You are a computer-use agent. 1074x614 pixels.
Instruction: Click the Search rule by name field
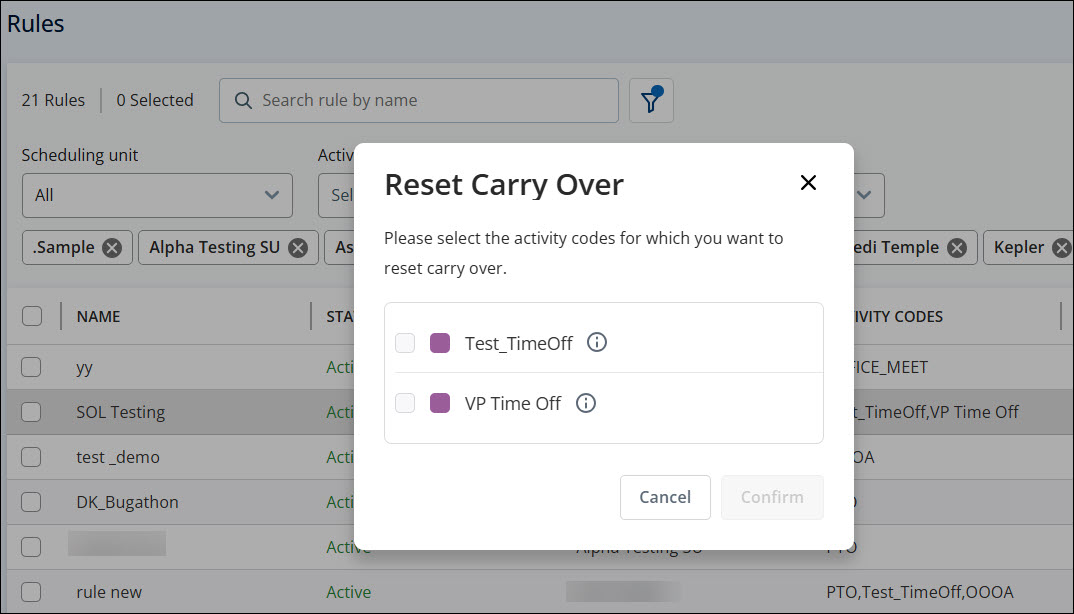click(x=430, y=100)
